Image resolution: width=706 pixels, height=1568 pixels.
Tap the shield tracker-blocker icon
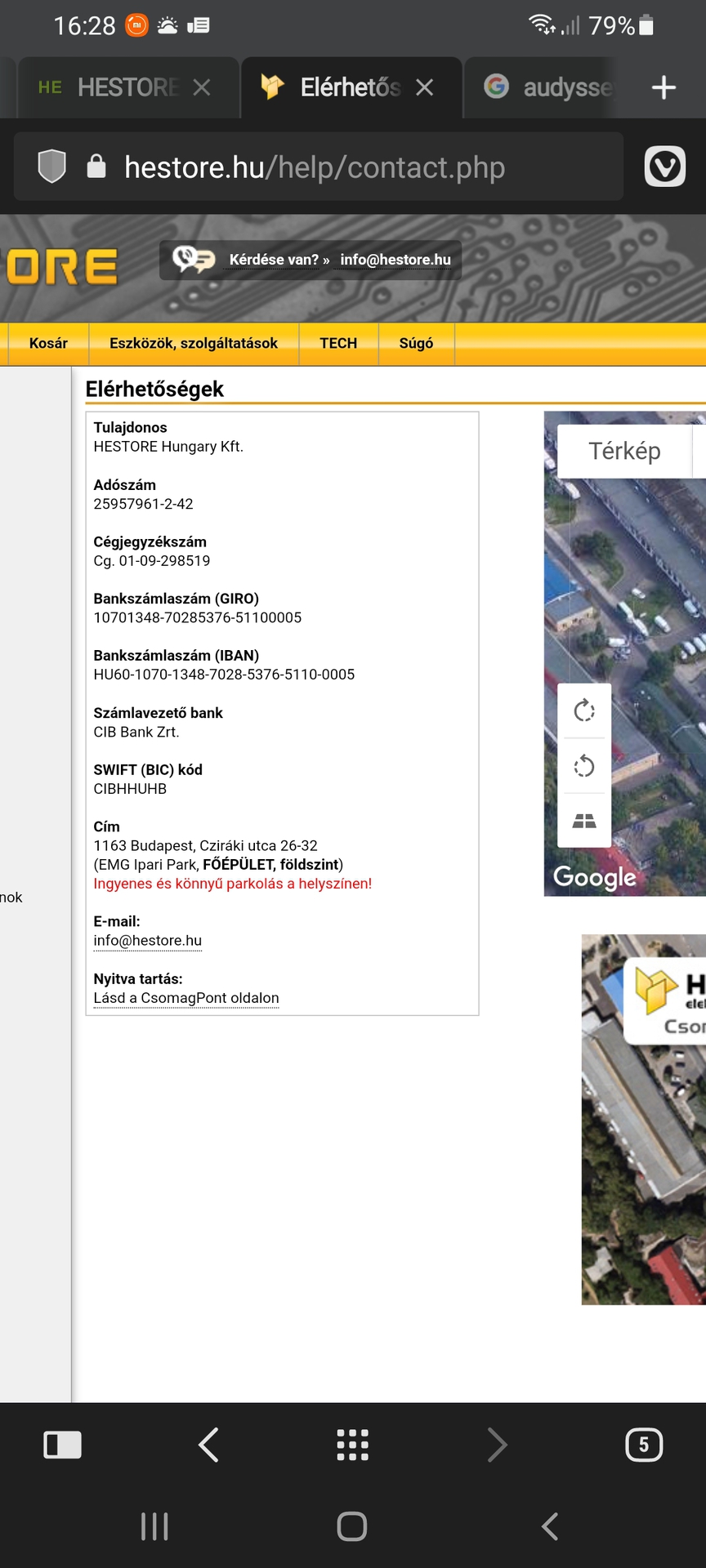(51, 167)
